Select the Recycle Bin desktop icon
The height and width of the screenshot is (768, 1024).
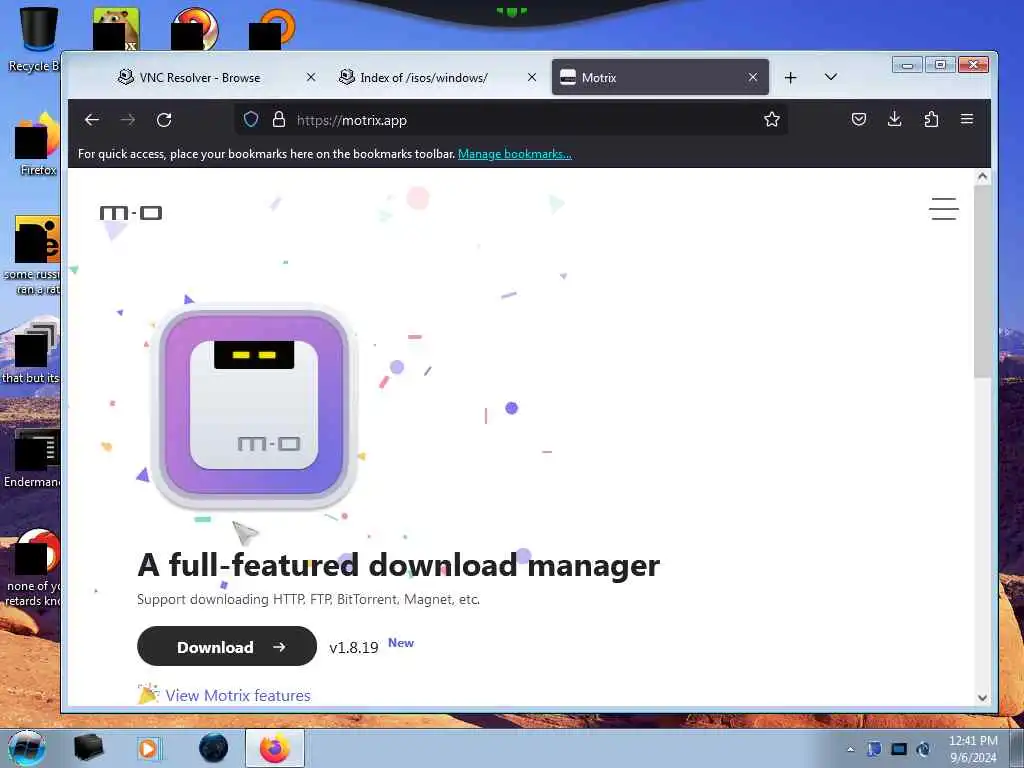pyautogui.click(x=36, y=39)
